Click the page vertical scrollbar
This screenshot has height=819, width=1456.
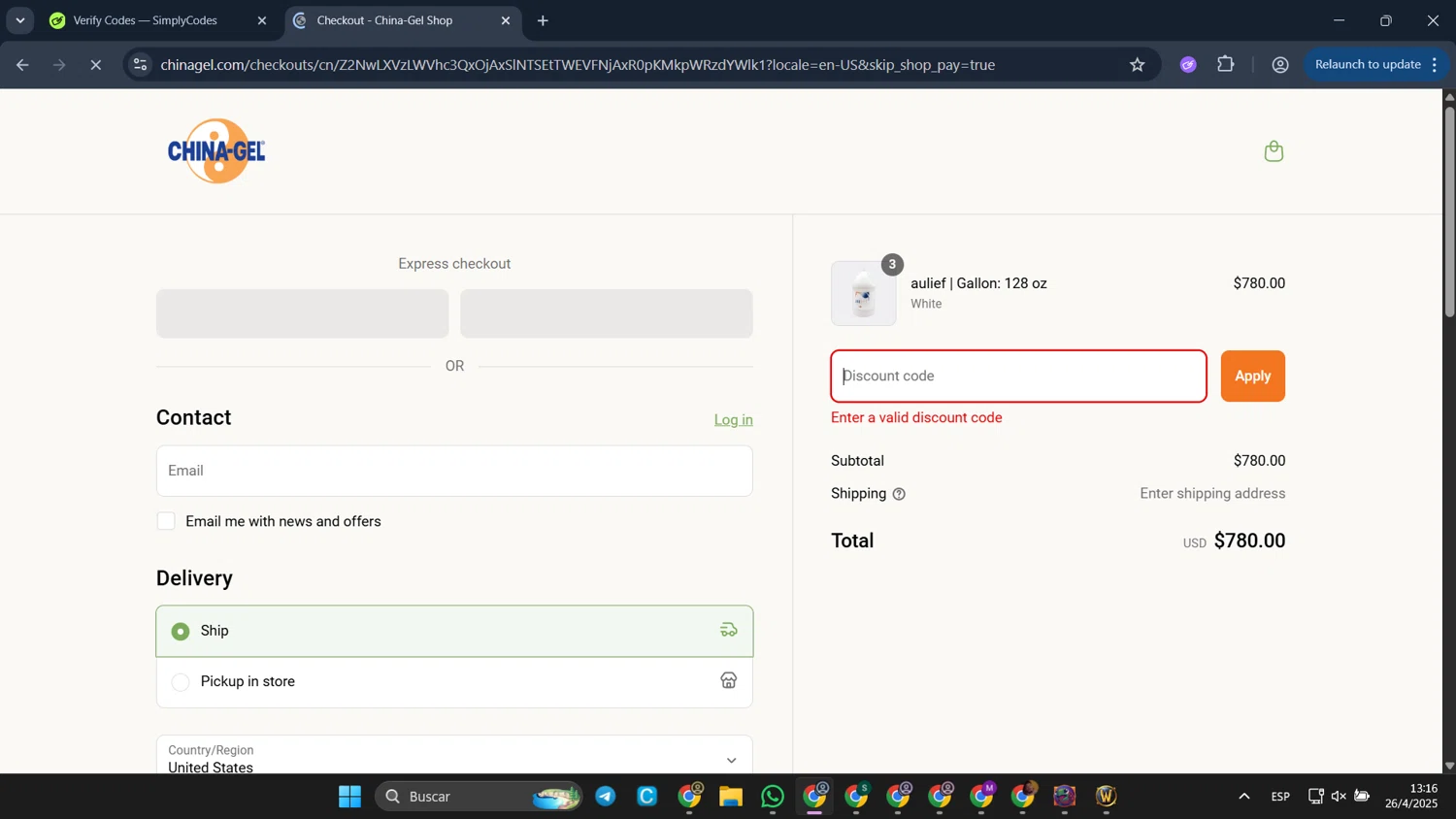(1449, 211)
